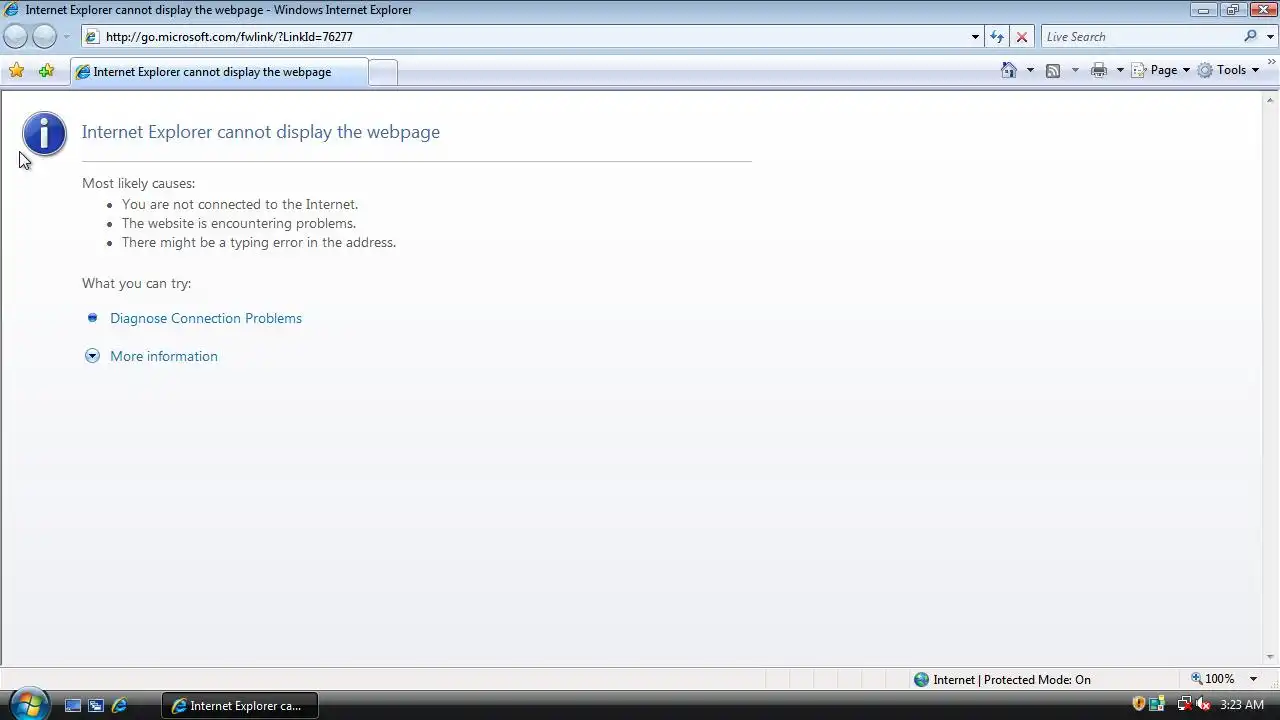Expand the Home button dropdown arrow
The image size is (1280, 720).
tap(1030, 70)
